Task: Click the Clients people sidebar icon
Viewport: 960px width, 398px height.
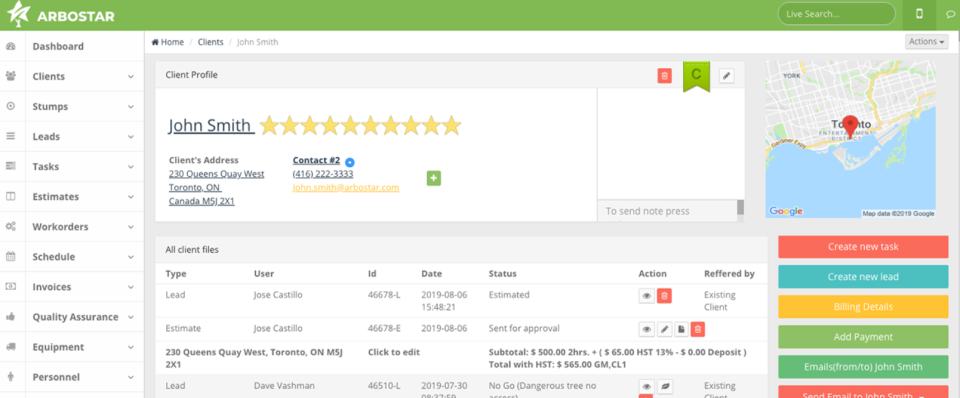Action: coord(10,77)
